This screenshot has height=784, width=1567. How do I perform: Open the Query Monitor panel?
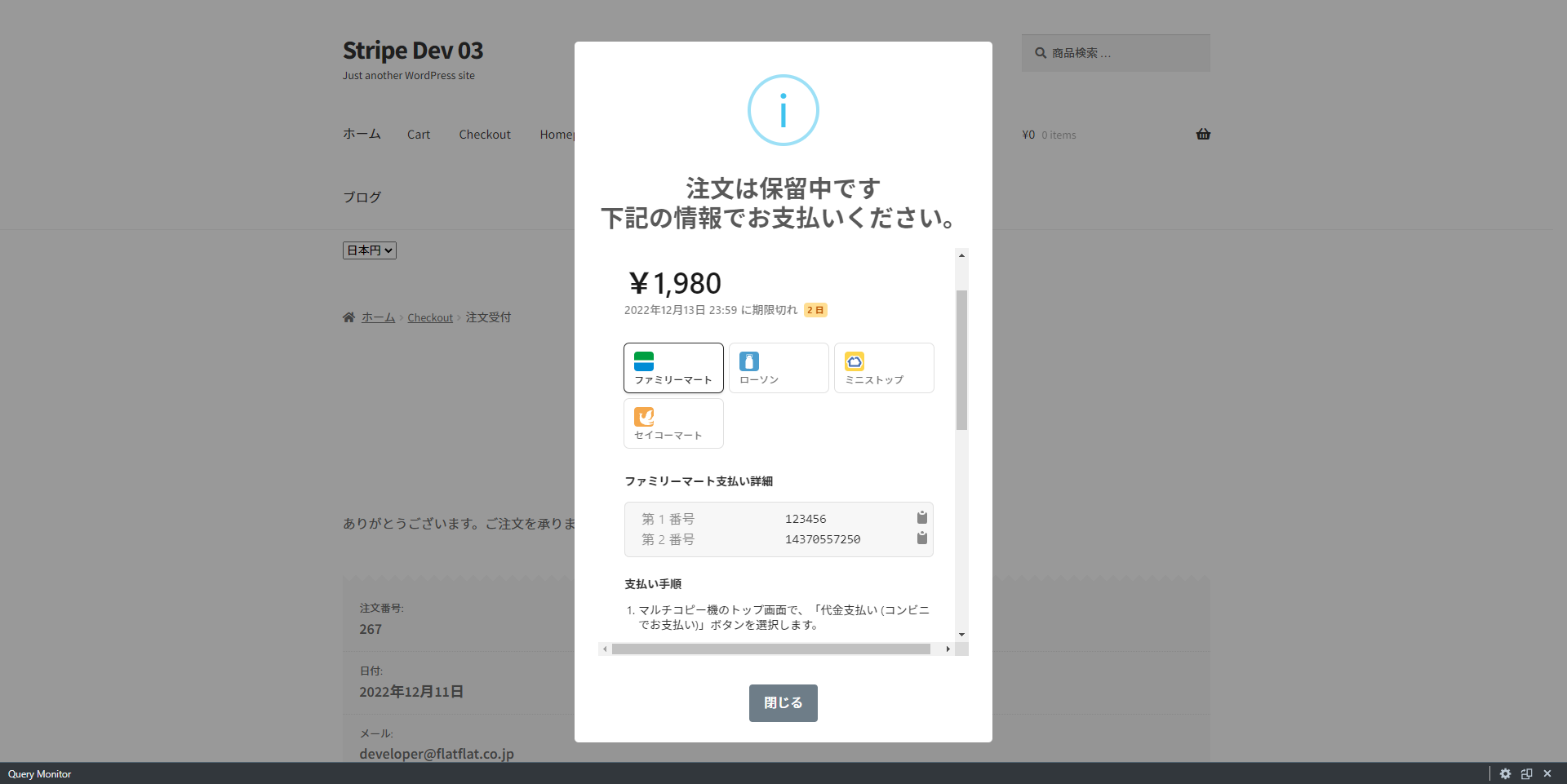point(40,774)
